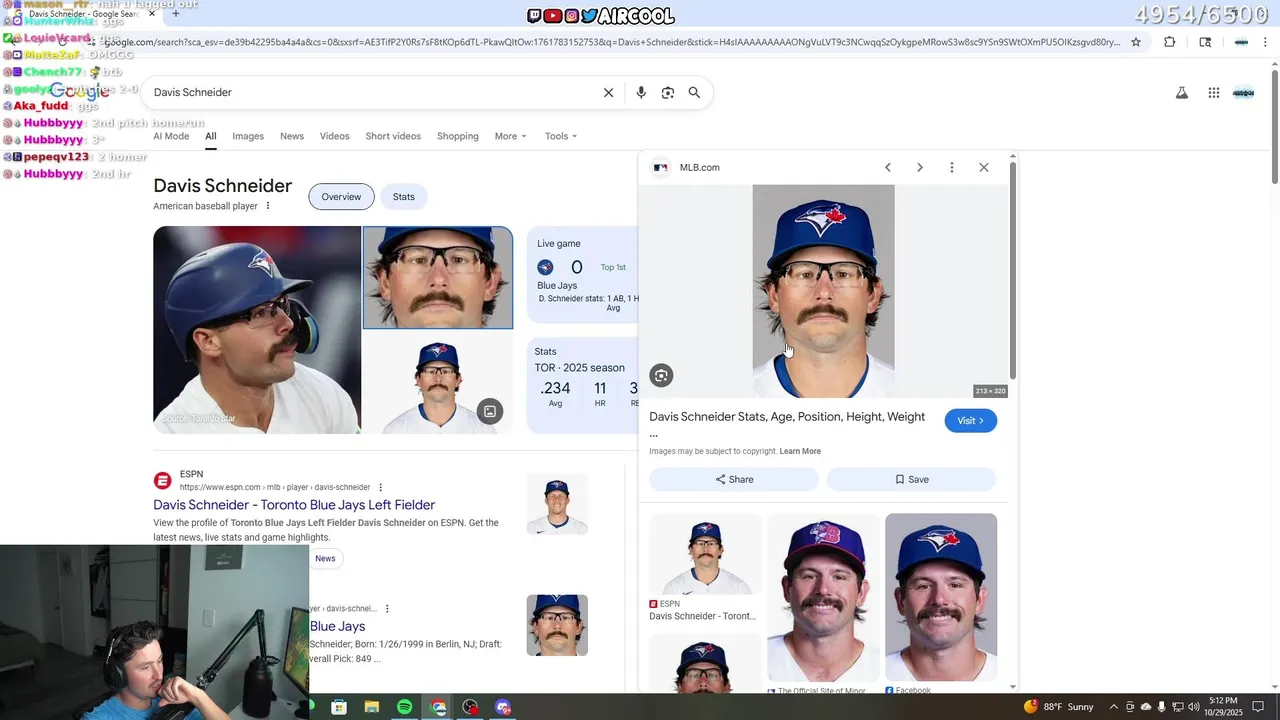1280x720 pixels.
Task: Open File Explorer from the taskbar
Action: click(x=371, y=707)
